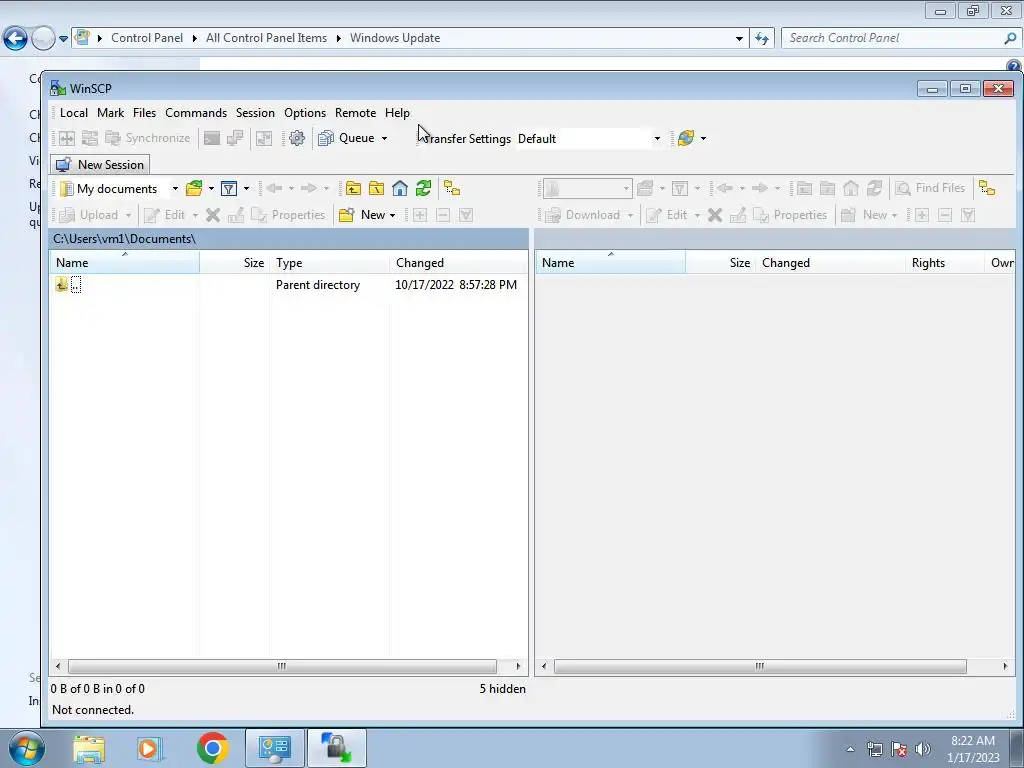Viewport: 1024px width, 768px height.
Task: Go to root directory in local toolbar
Action: tap(377, 189)
